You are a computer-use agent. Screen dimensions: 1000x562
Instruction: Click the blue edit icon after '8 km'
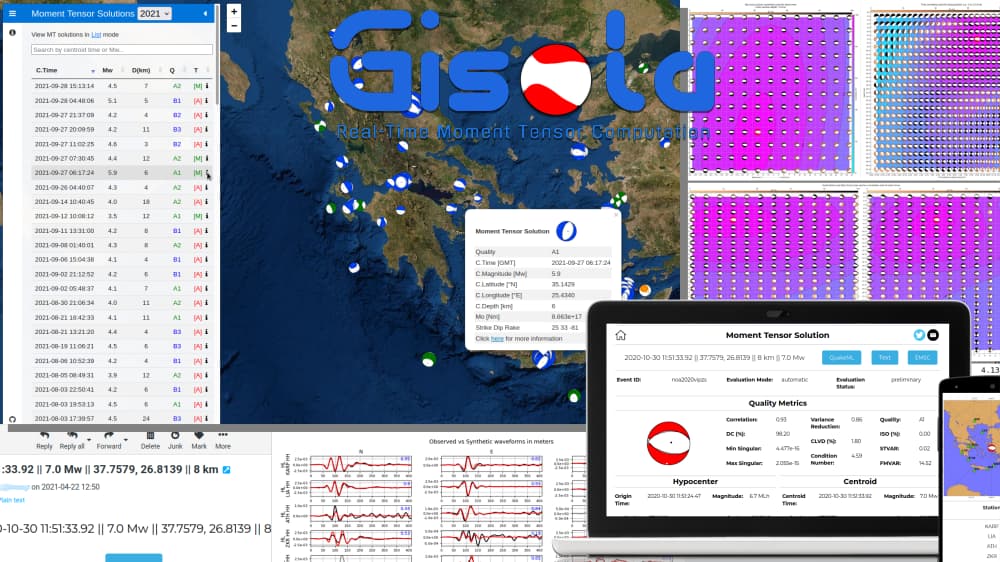226,470
